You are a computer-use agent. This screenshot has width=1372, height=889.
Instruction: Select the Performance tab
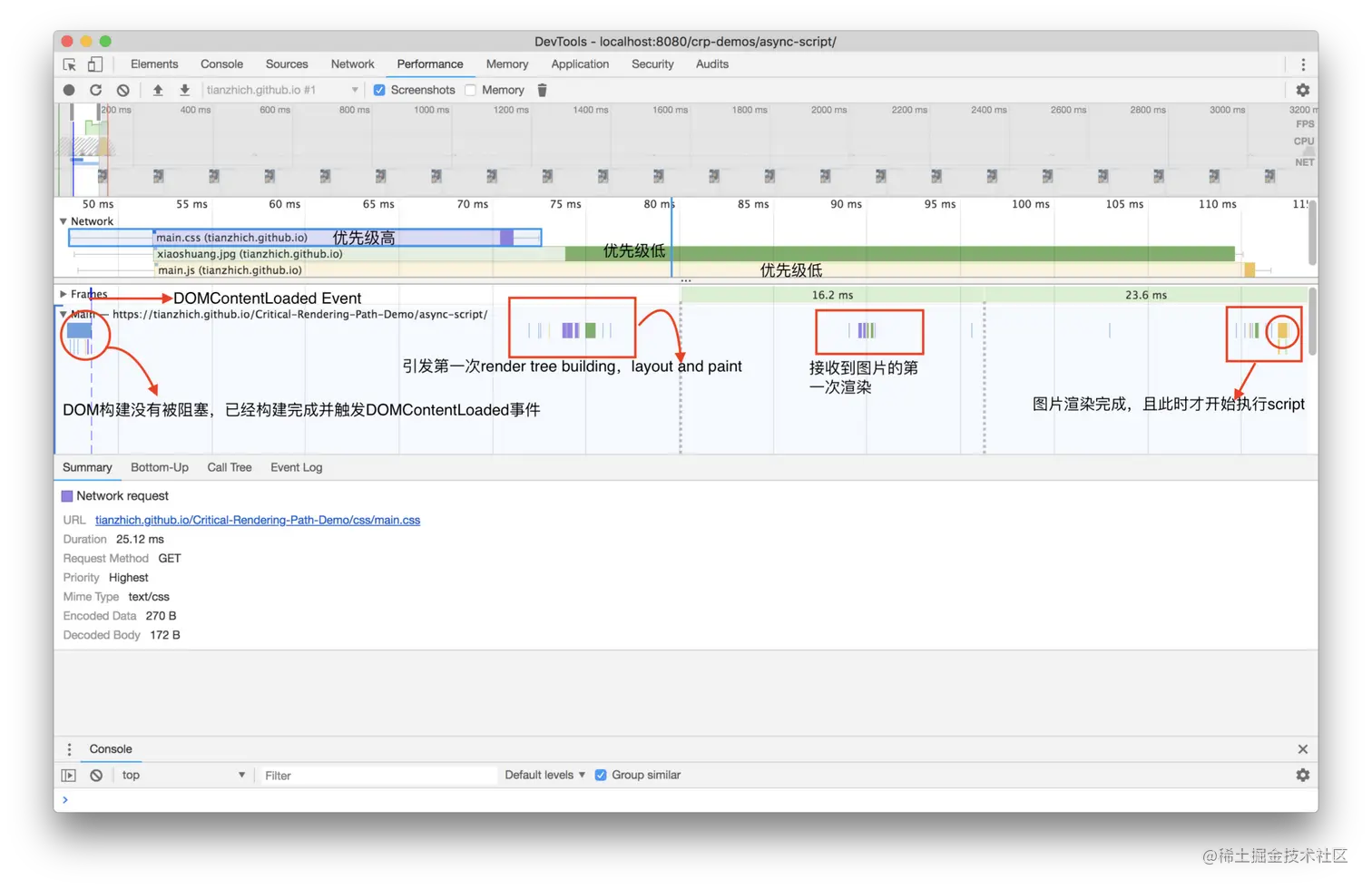pyautogui.click(x=430, y=64)
